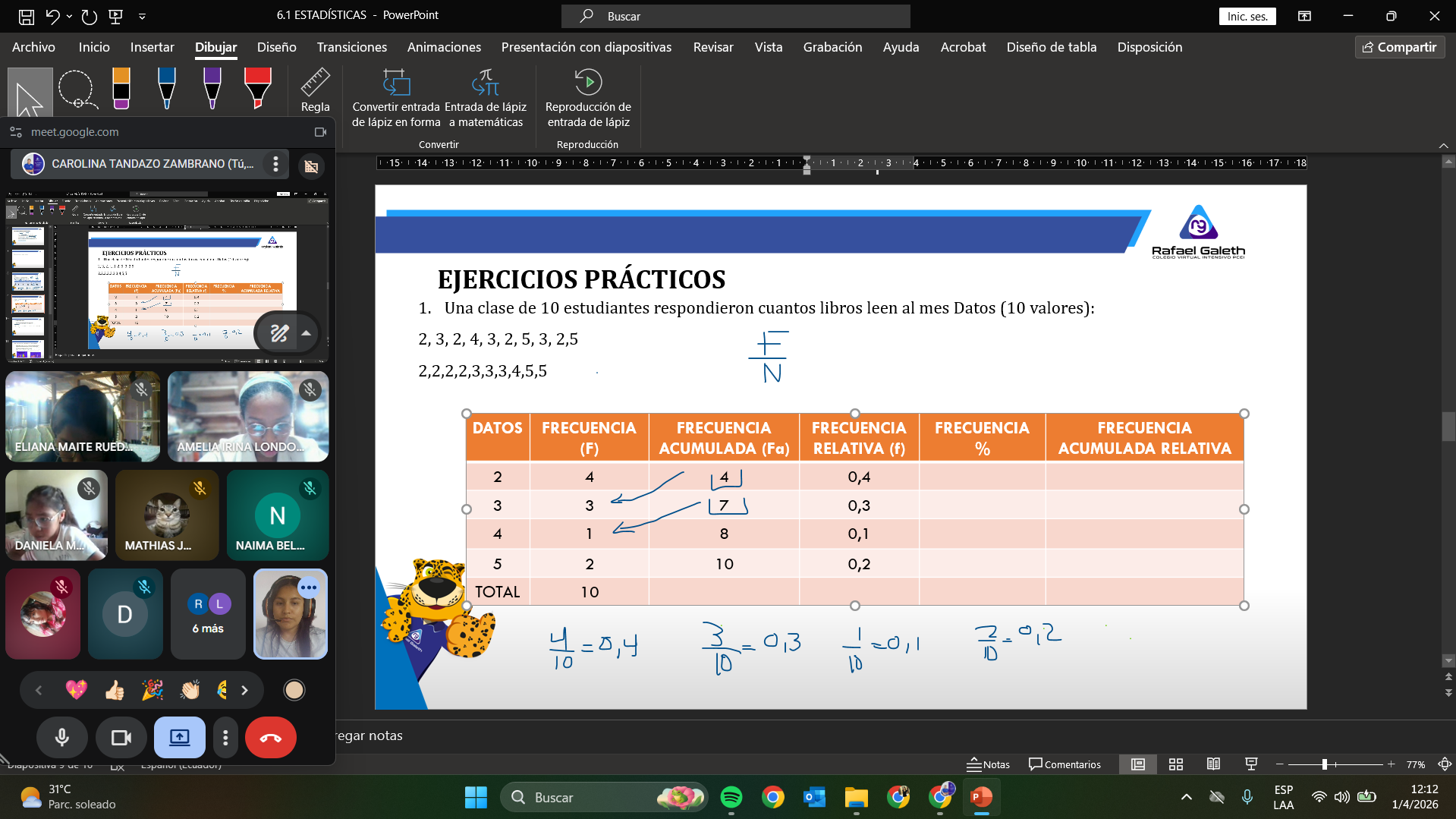
Task: Click Convertir entrada de lápiz en forma
Action: [396, 99]
